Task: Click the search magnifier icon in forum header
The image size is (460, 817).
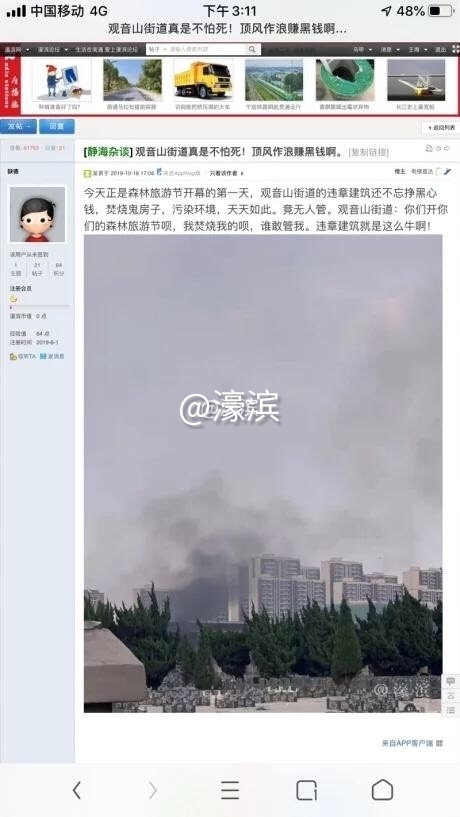Action: pyautogui.click(x=252, y=49)
